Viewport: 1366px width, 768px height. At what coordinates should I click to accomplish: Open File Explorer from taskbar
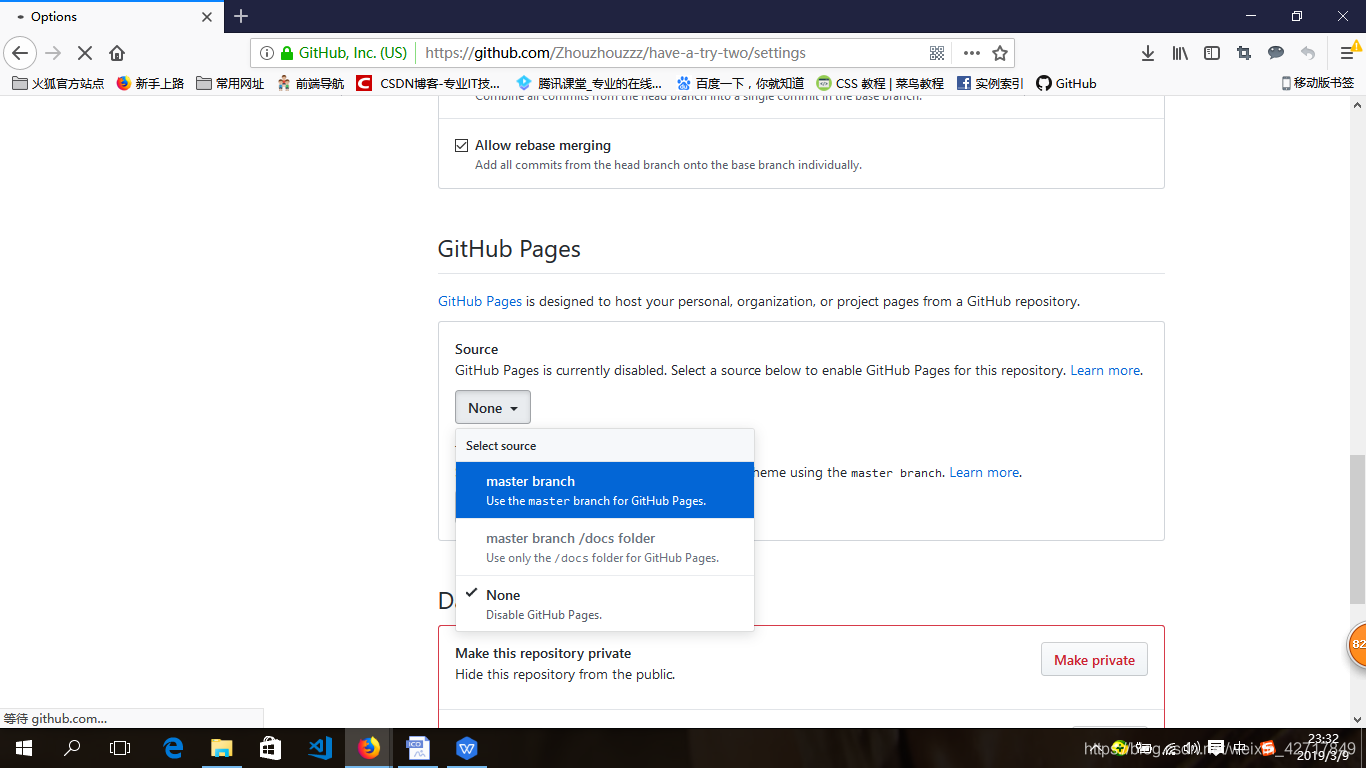(x=222, y=747)
